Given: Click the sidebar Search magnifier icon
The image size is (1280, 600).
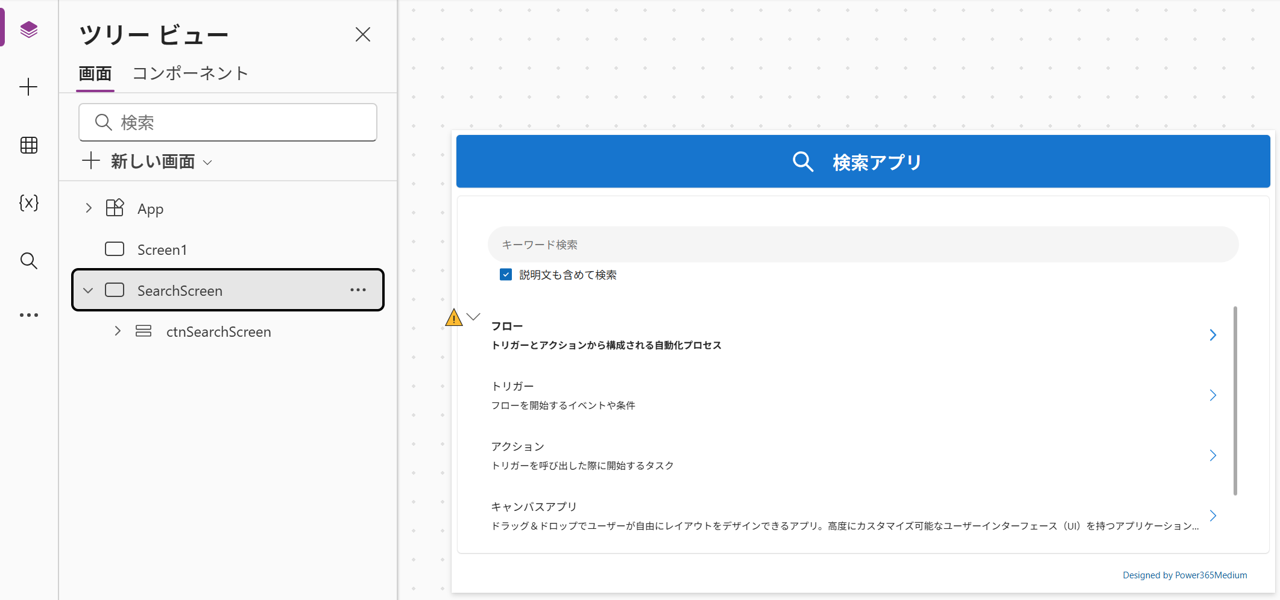Looking at the screenshot, I should [29, 261].
